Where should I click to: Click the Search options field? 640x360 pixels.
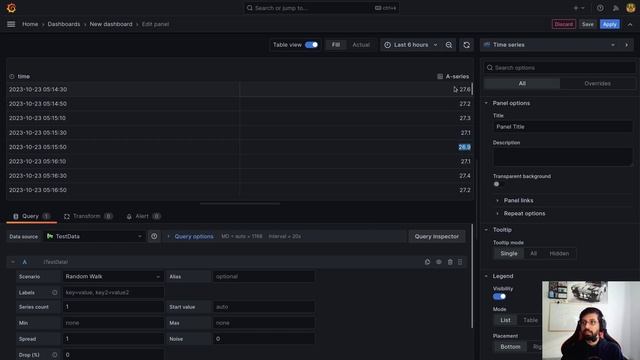[x=560, y=68]
